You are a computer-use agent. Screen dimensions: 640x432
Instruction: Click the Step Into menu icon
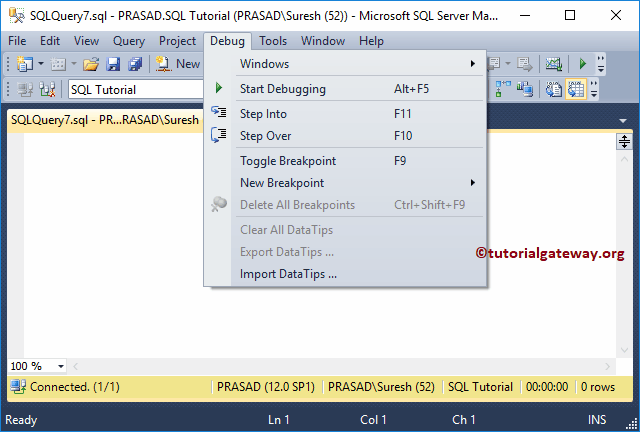pos(218,111)
